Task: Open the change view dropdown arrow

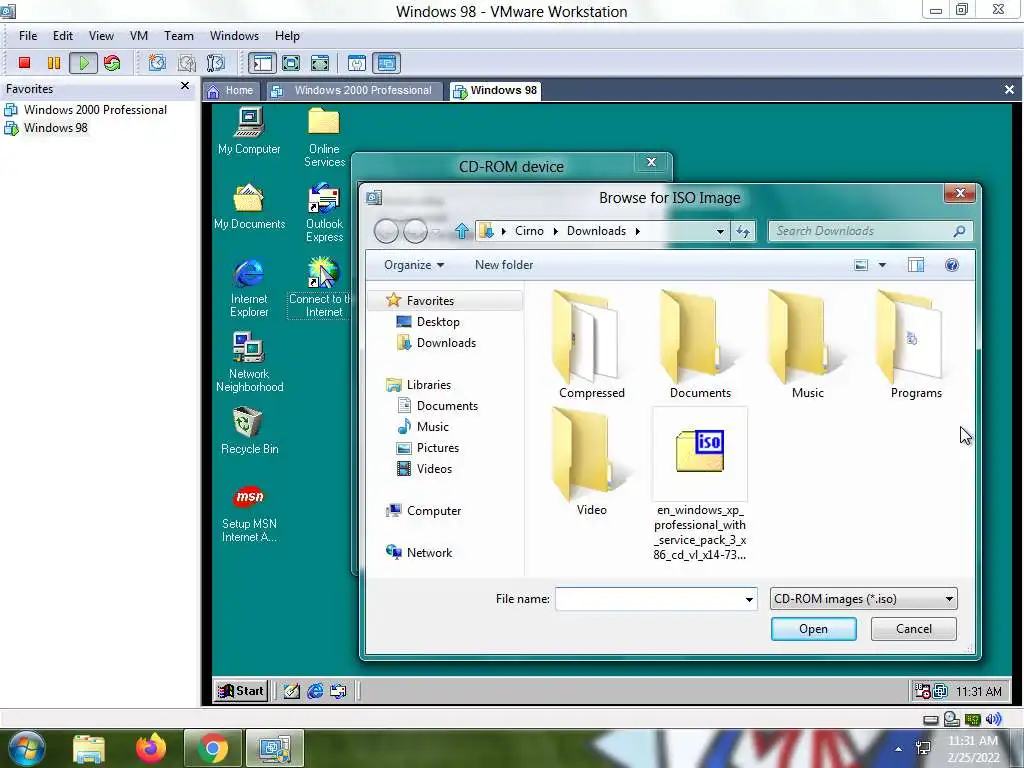Action: click(x=882, y=264)
